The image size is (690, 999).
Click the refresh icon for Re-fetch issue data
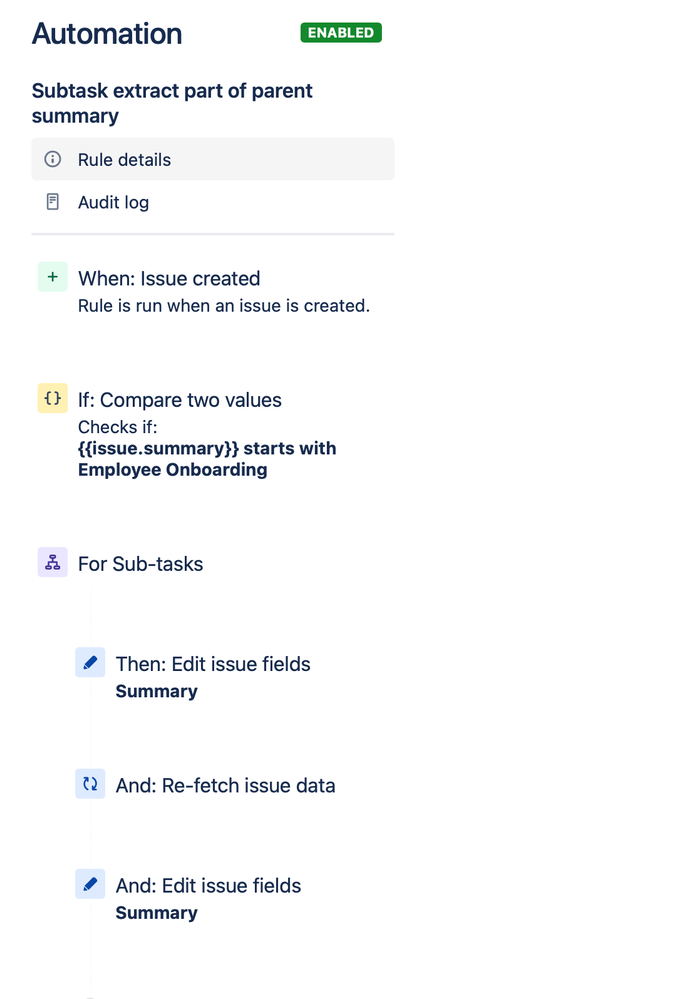click(90, 784)
